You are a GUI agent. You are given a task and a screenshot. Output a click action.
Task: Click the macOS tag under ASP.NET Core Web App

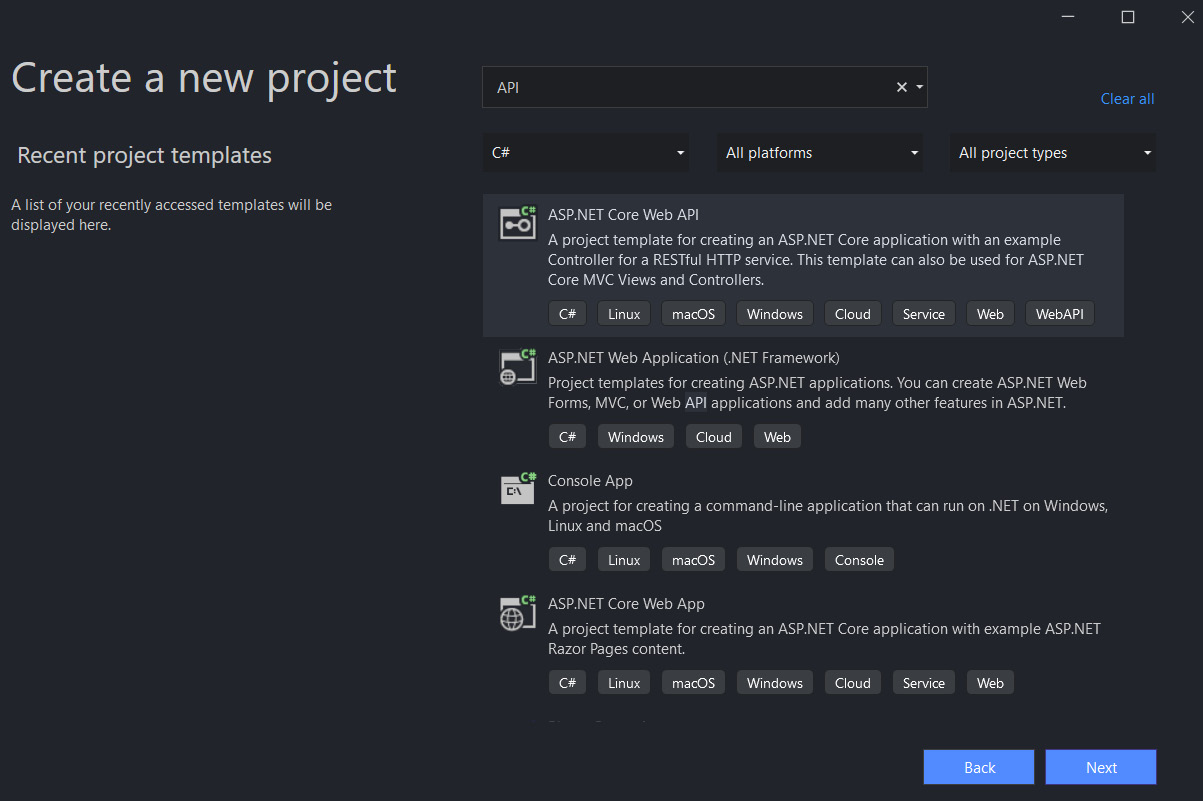(x=693, y=683)
